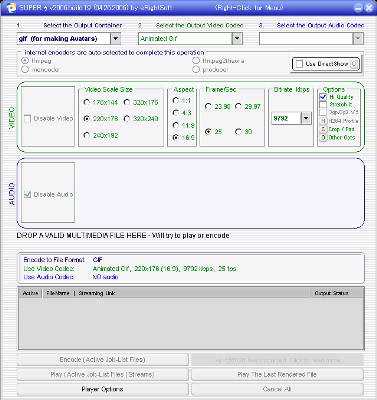This screenshot has height=400, width=377.
Task: Open the Other Opts option icon
Action: pyautogui.click(x=323, y=137)
